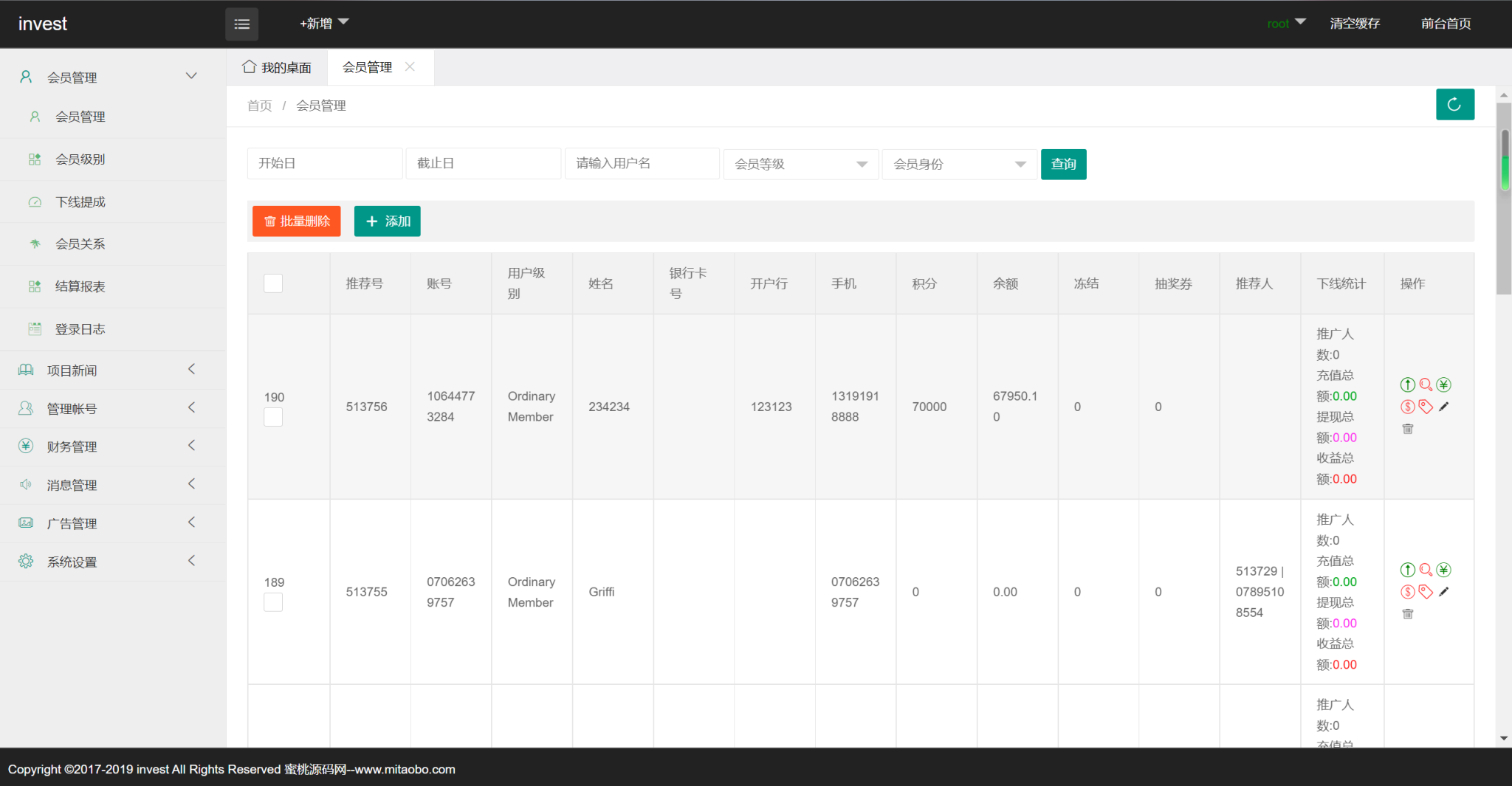Select the checkbox for row 190
This screenshot has height=786, width=1512.
pos(273,417)
